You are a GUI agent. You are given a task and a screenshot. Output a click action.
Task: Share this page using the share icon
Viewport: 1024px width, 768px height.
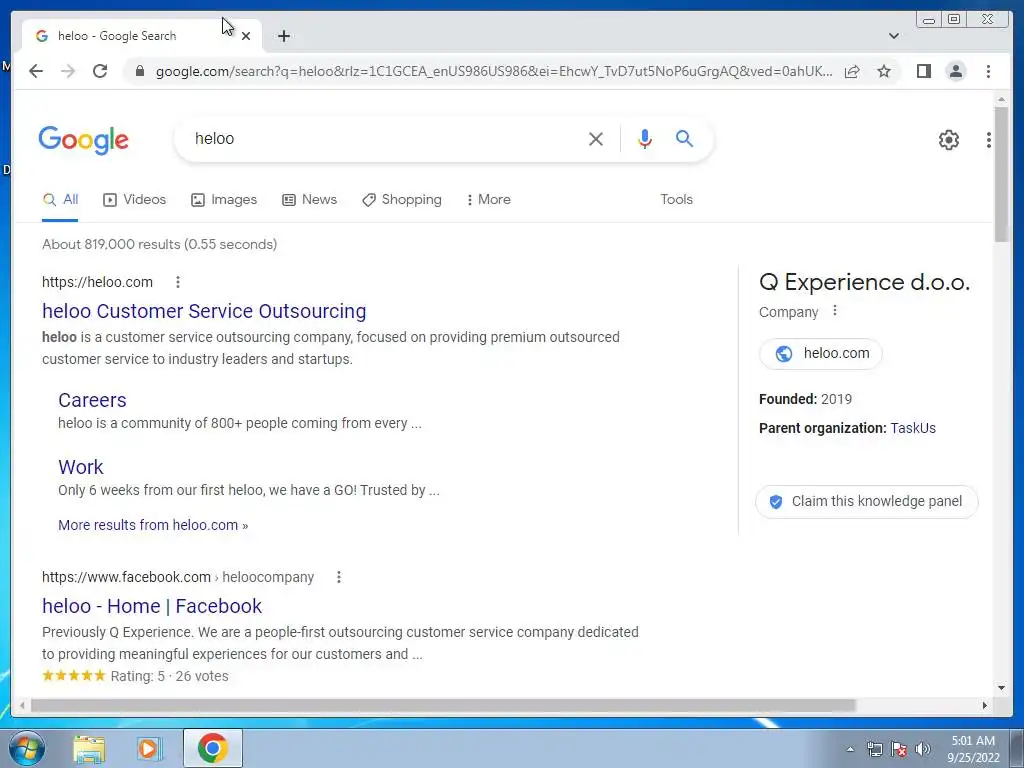[852, 71]
